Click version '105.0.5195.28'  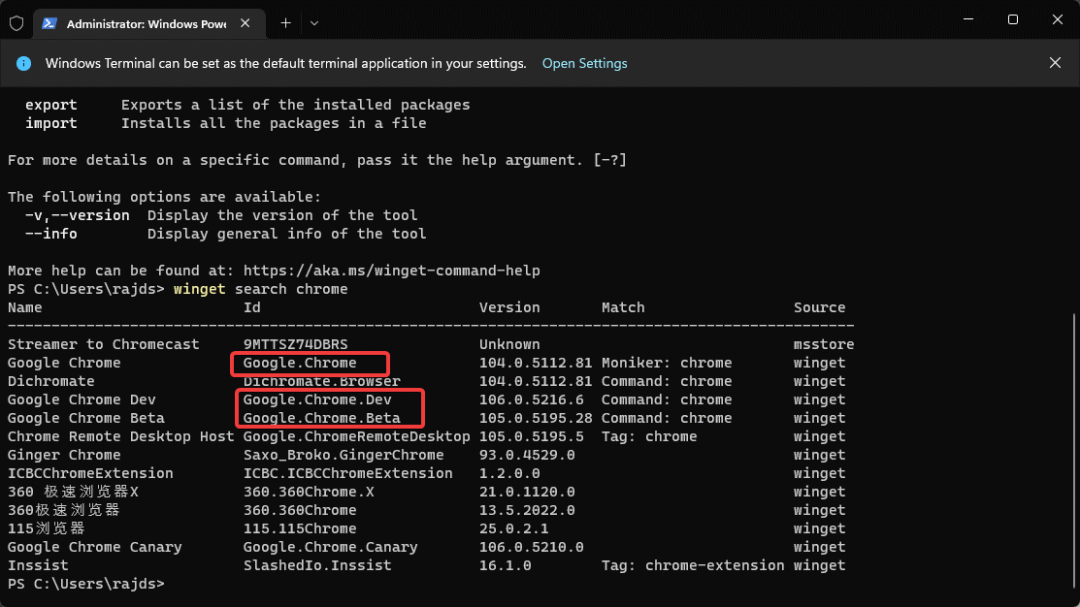tap(536, 418)
